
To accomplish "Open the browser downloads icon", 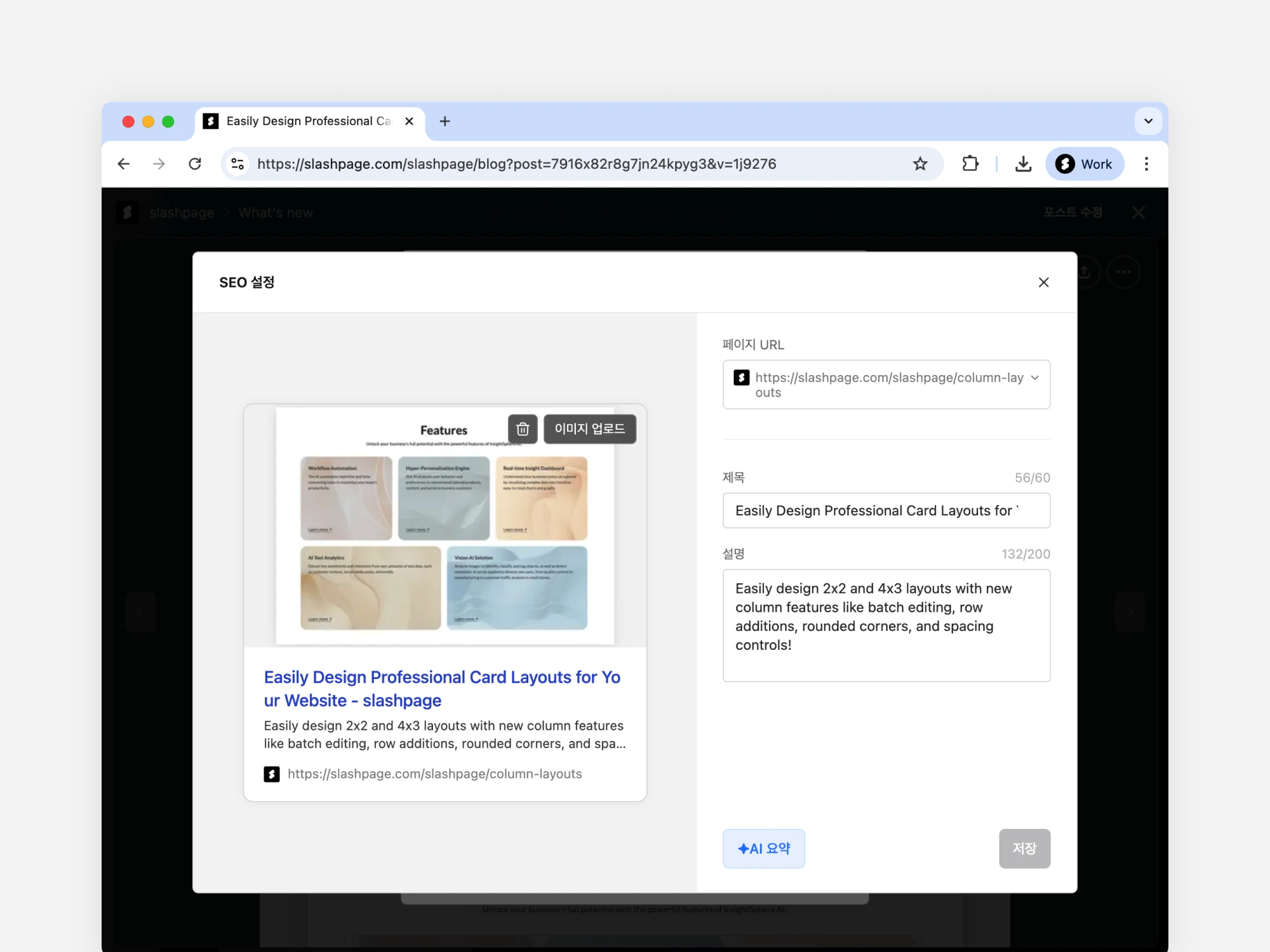I will (x=1023, y=164).
